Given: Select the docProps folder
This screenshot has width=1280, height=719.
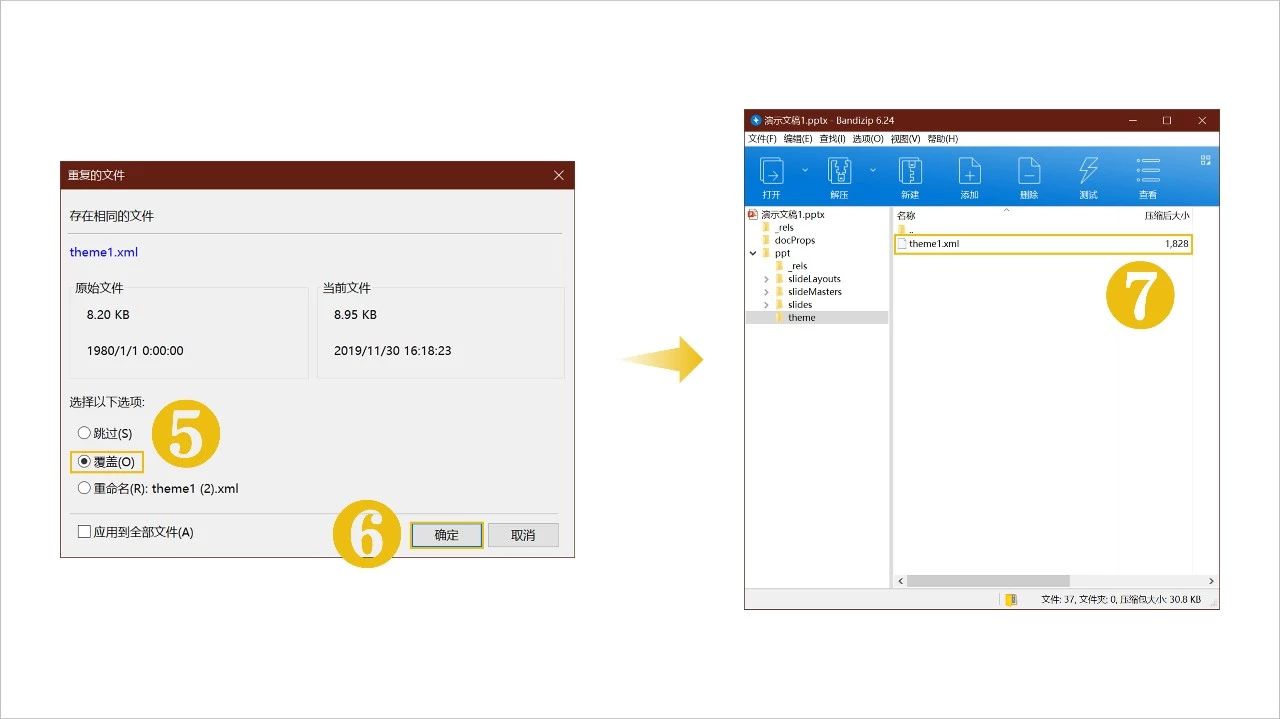Looking at the screenshot, I should pyautogui.click(x=788, y=240).
